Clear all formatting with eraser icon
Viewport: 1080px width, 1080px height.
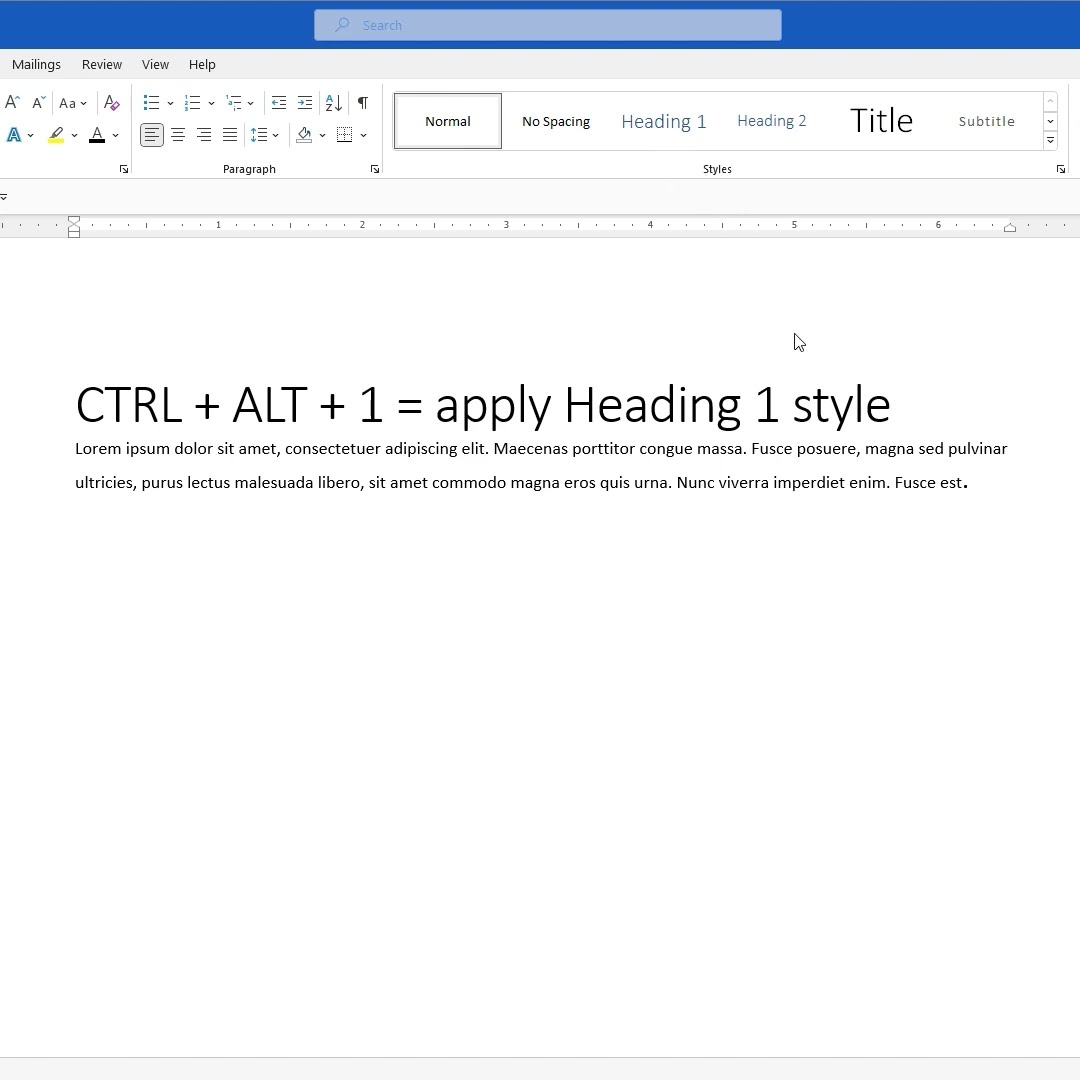click(x=112, y=103)
